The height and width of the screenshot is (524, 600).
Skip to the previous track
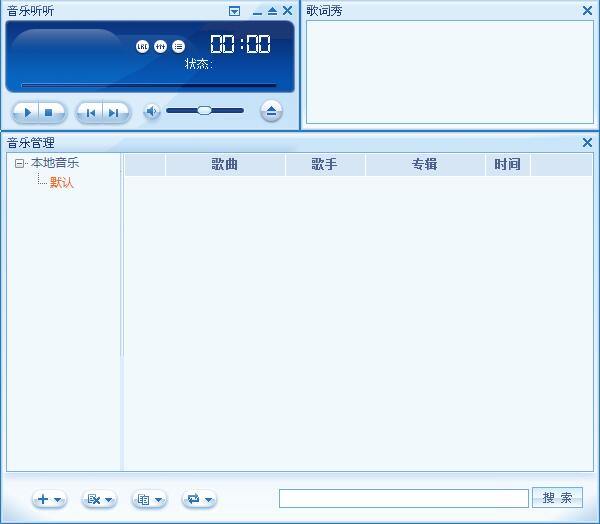click(91, 113)
